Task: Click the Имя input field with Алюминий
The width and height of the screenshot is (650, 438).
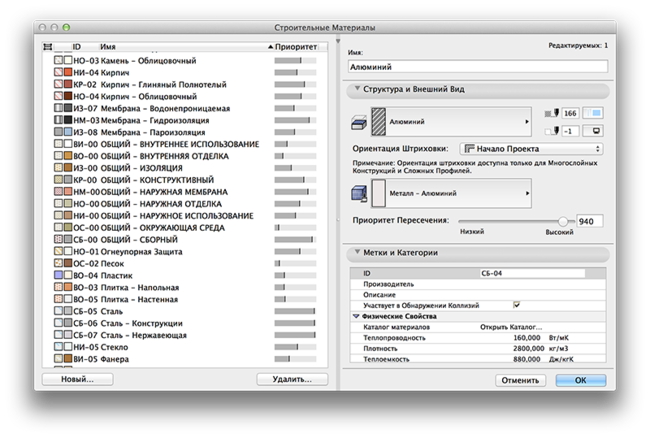Action: [x=478, y=67]
